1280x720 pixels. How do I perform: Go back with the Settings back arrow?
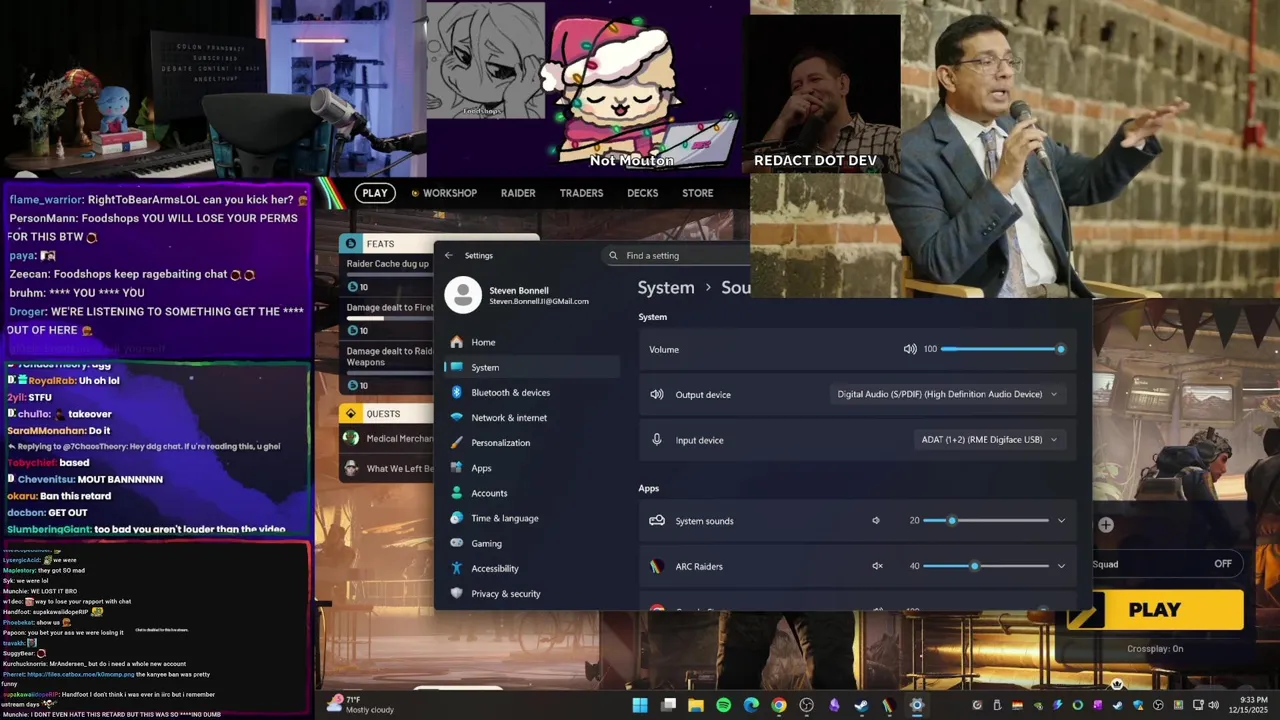coord(448,255)
